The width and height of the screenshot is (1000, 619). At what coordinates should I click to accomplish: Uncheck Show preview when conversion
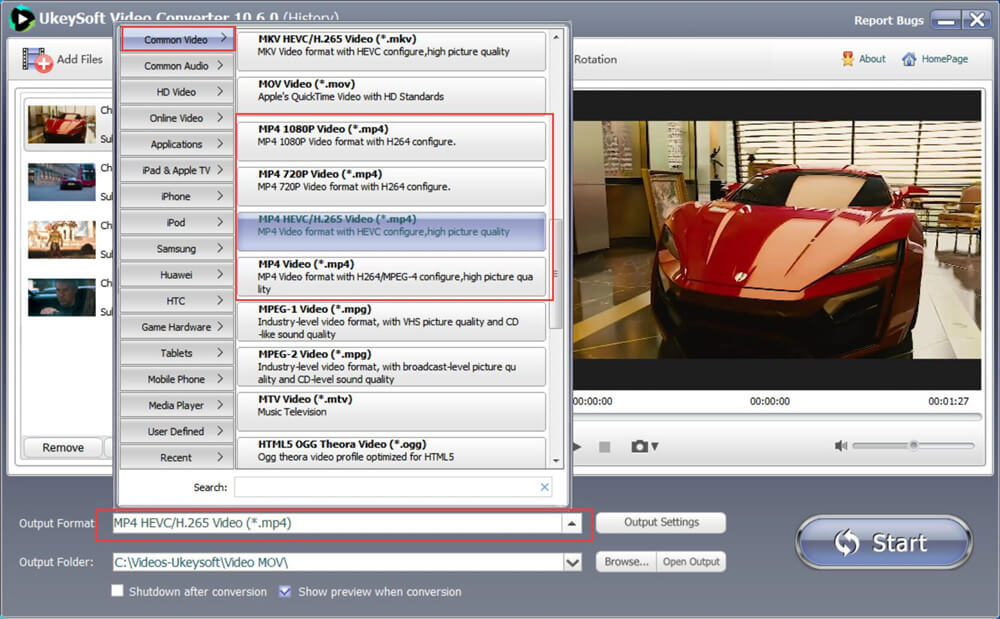[x=285, y=591]
